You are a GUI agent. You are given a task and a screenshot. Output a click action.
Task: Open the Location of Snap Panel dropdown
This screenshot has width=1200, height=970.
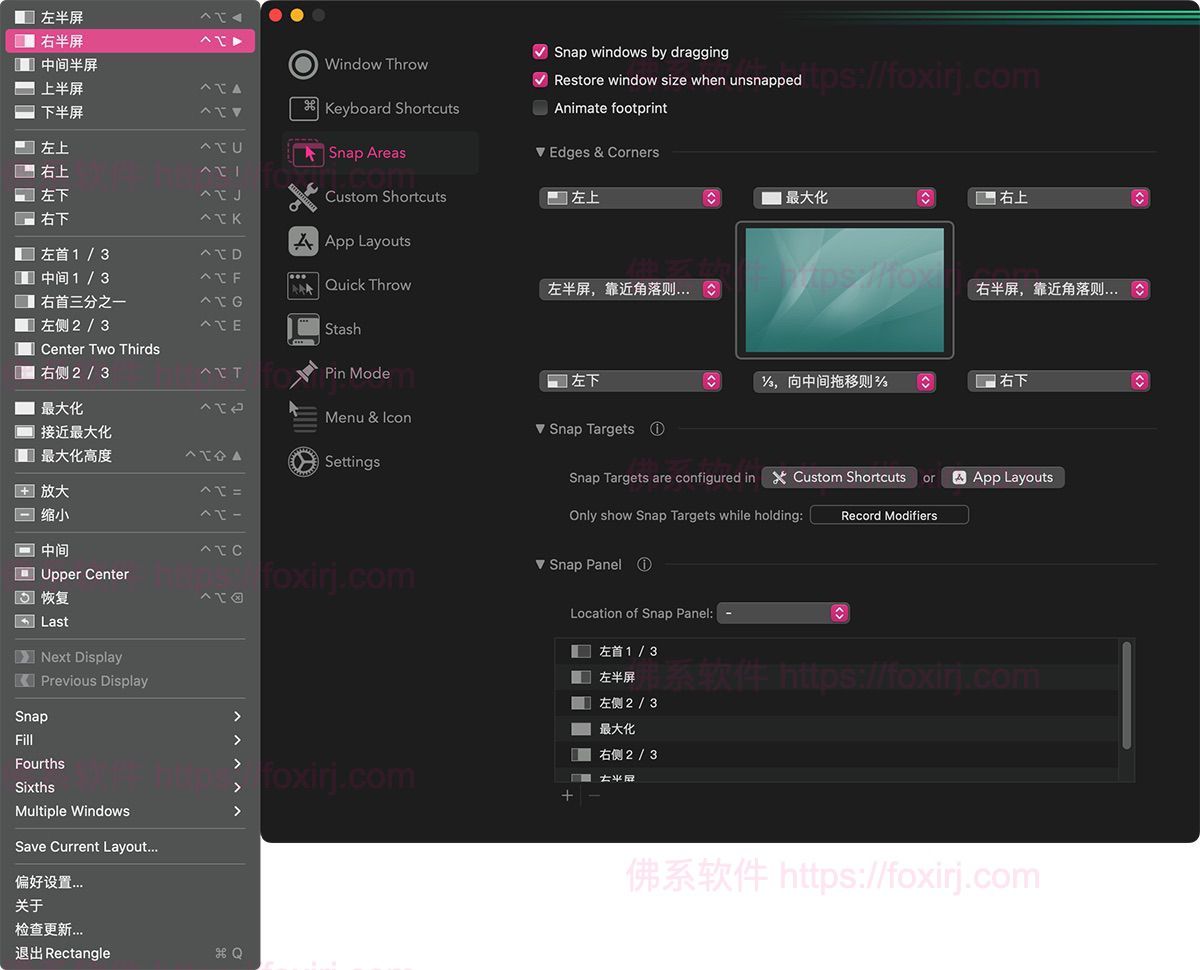point(785,613)
